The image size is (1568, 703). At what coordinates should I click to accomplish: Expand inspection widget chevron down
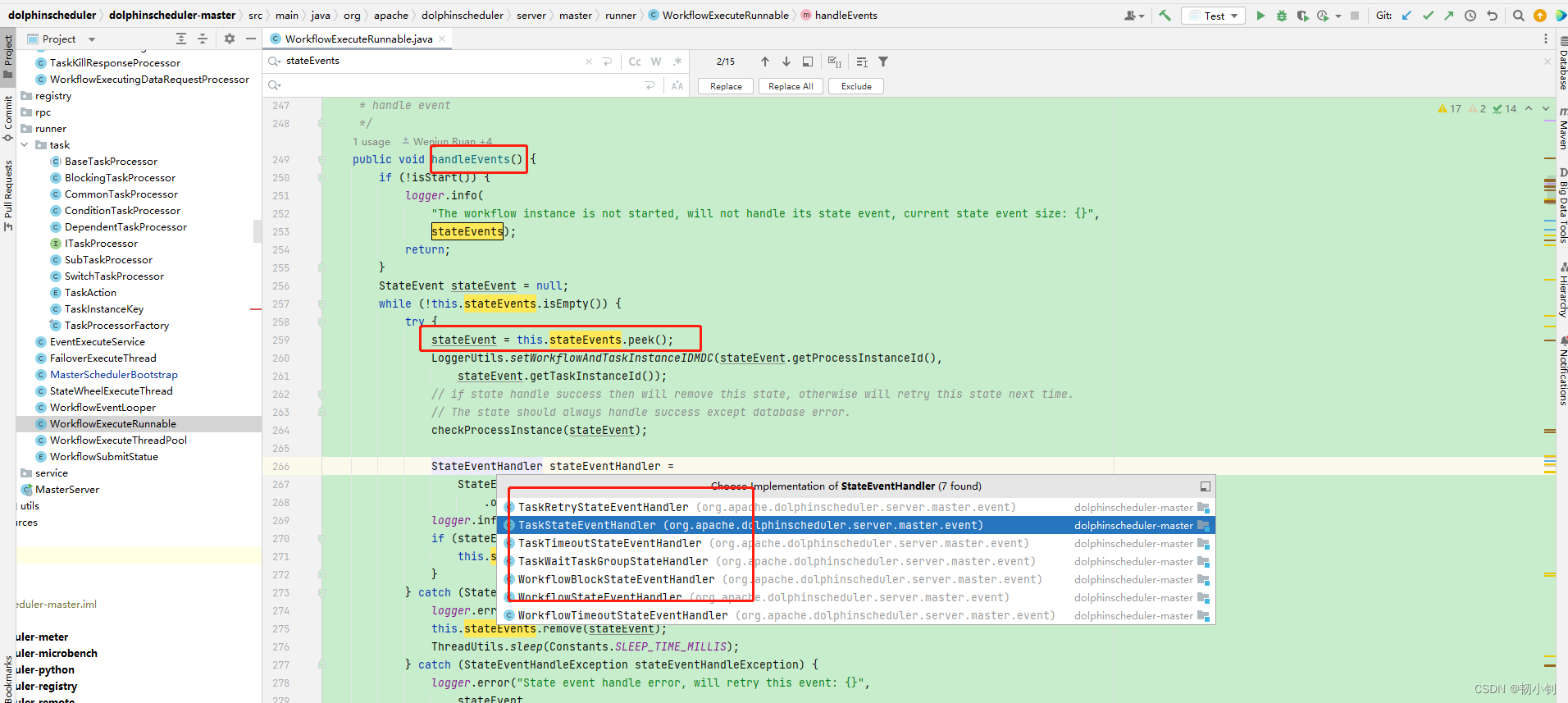1546,108
